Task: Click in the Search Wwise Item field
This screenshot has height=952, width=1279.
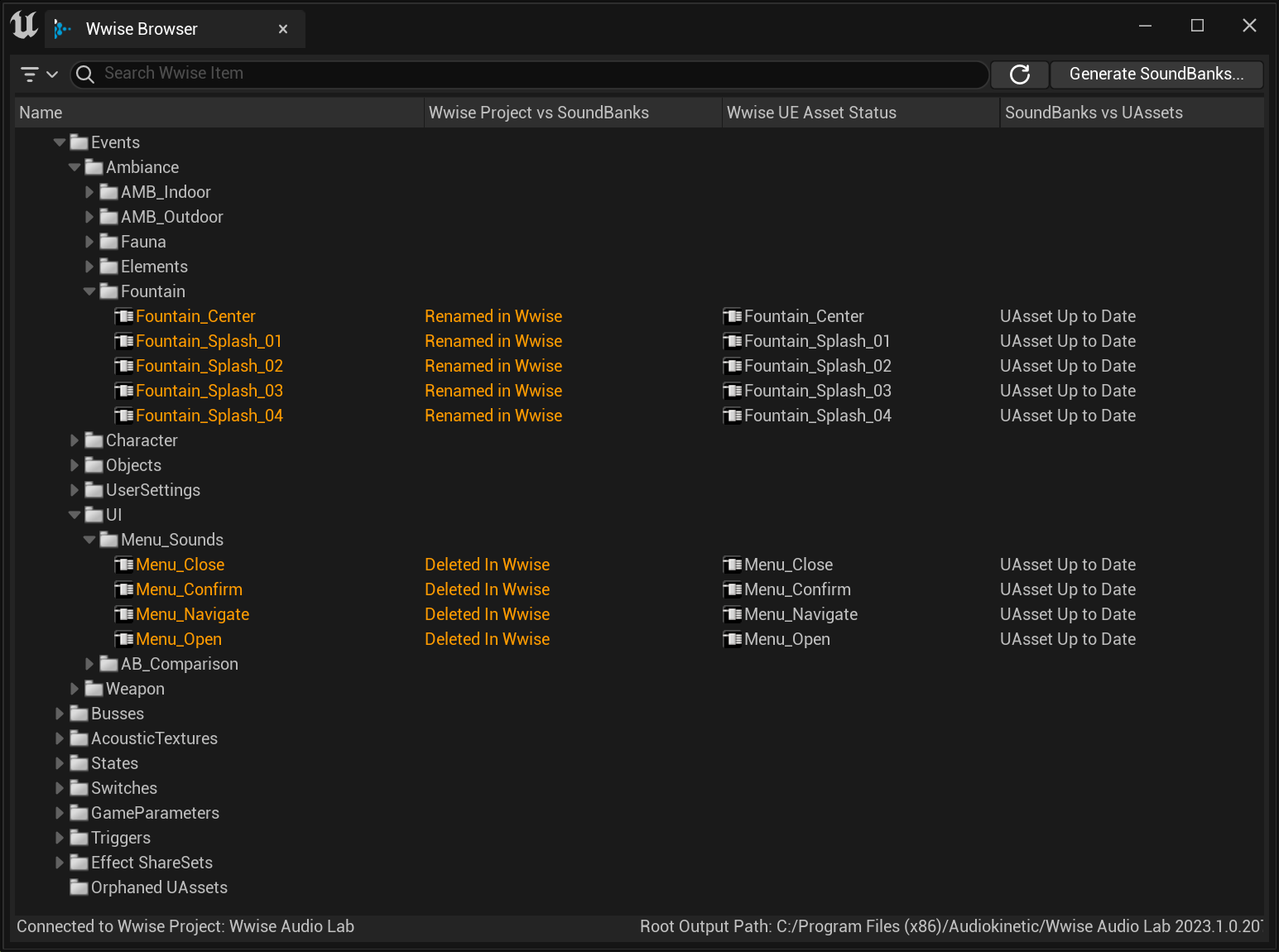Action: pos(530,74)
